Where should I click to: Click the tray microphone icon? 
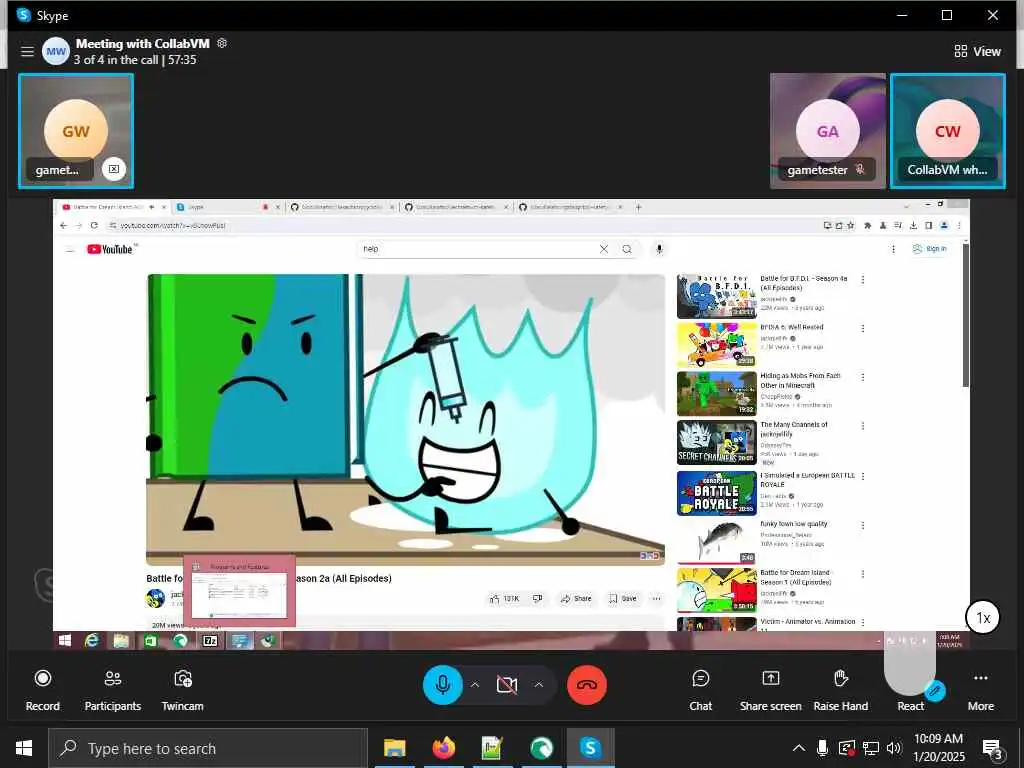[823, 748]
